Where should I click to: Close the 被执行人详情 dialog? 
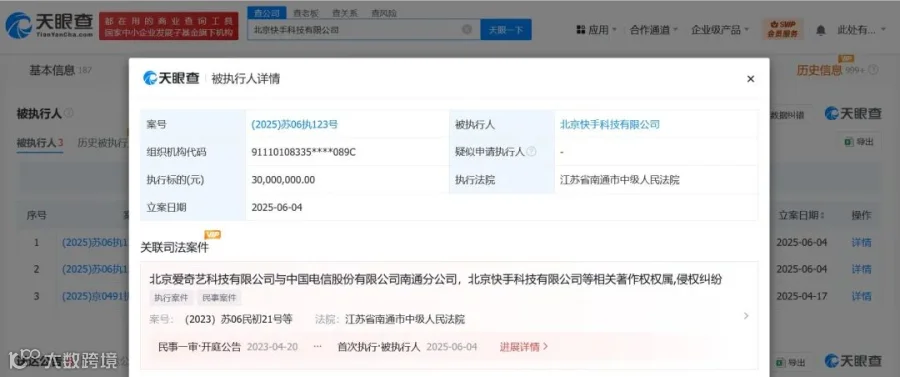point(750,79)
